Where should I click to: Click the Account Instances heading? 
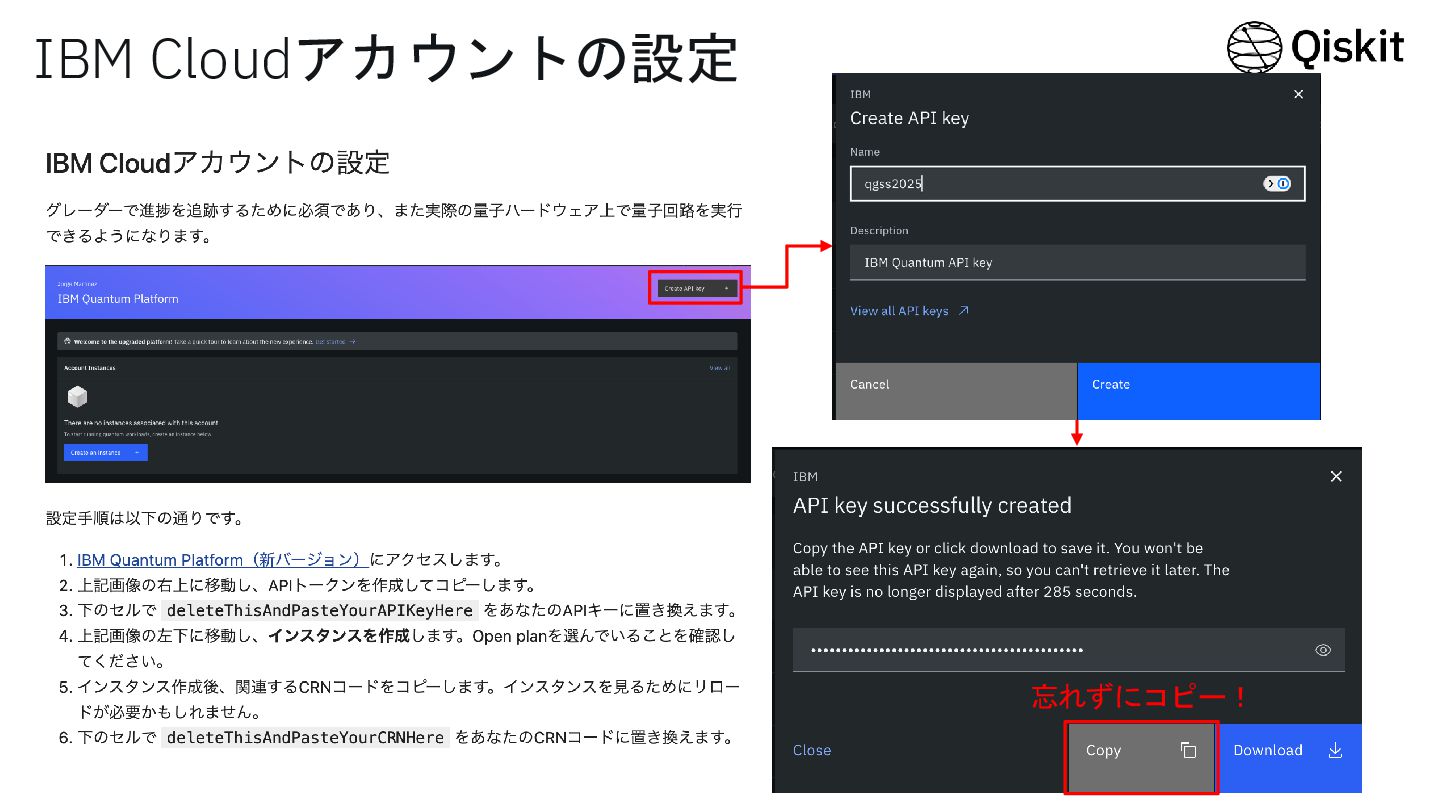(x=89, y=368)
